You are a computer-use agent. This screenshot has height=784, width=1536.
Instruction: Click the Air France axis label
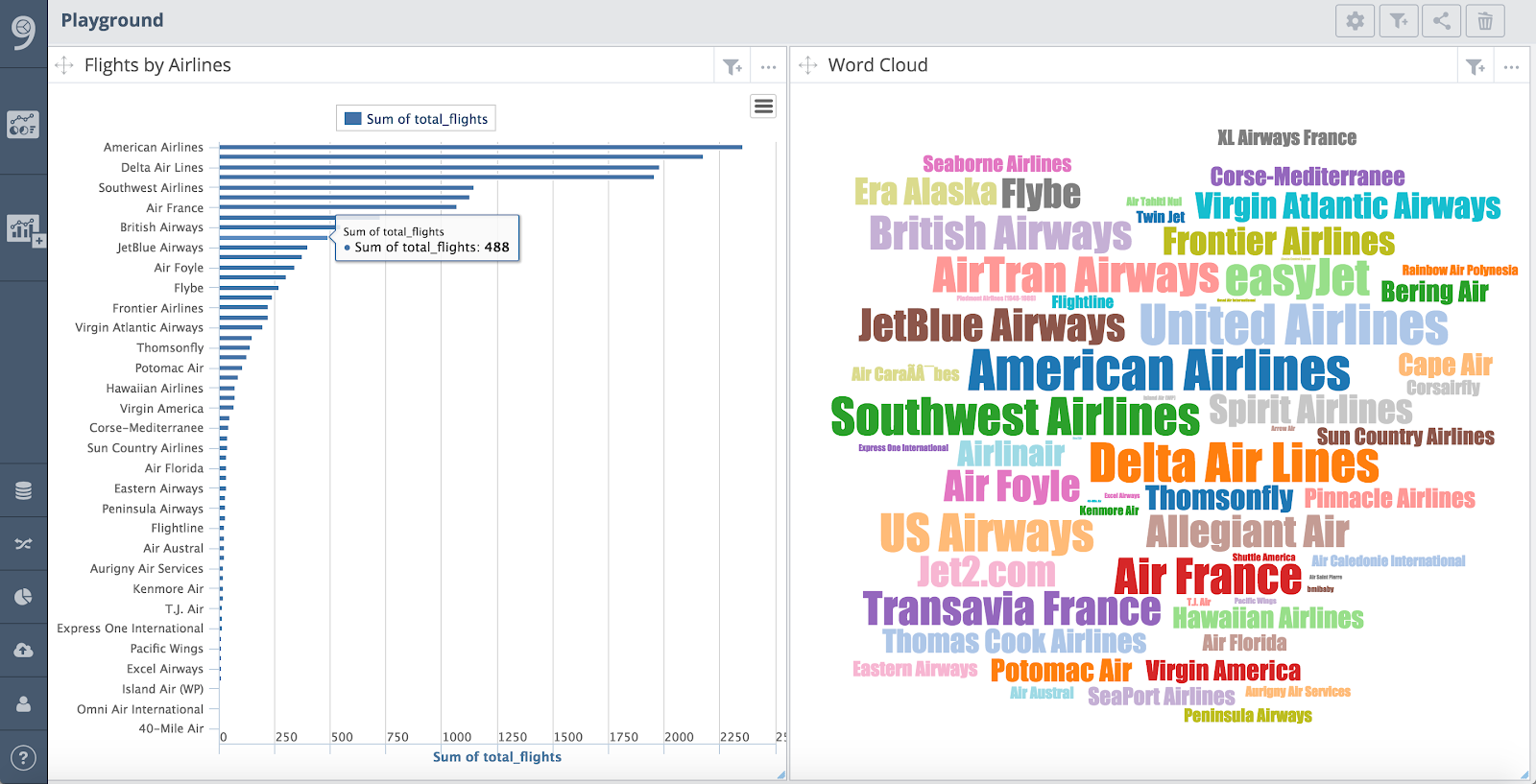pyautogui.click(x=175, y=207)
